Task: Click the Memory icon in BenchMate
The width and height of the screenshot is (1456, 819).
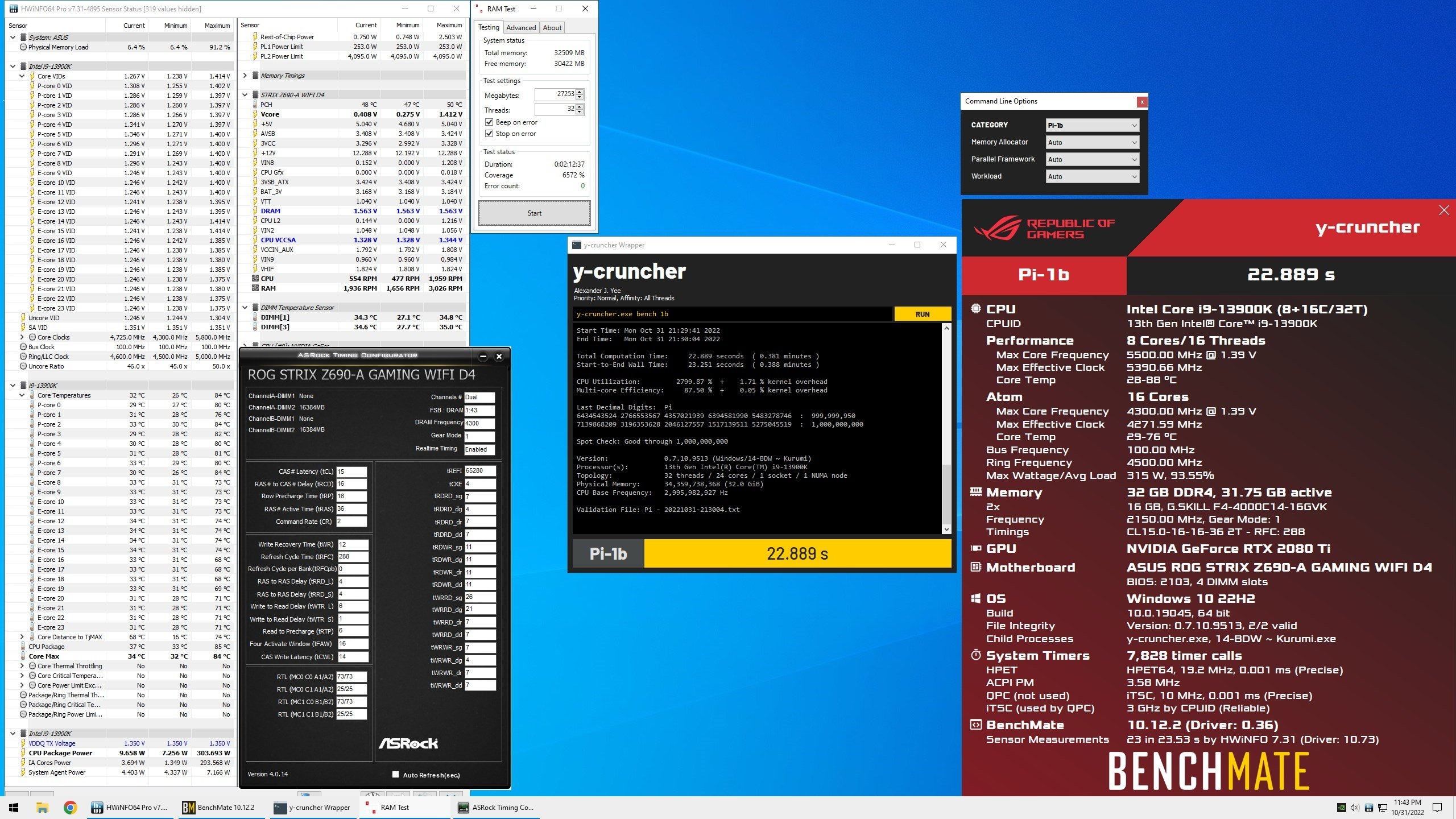Action: pos(976,492)
